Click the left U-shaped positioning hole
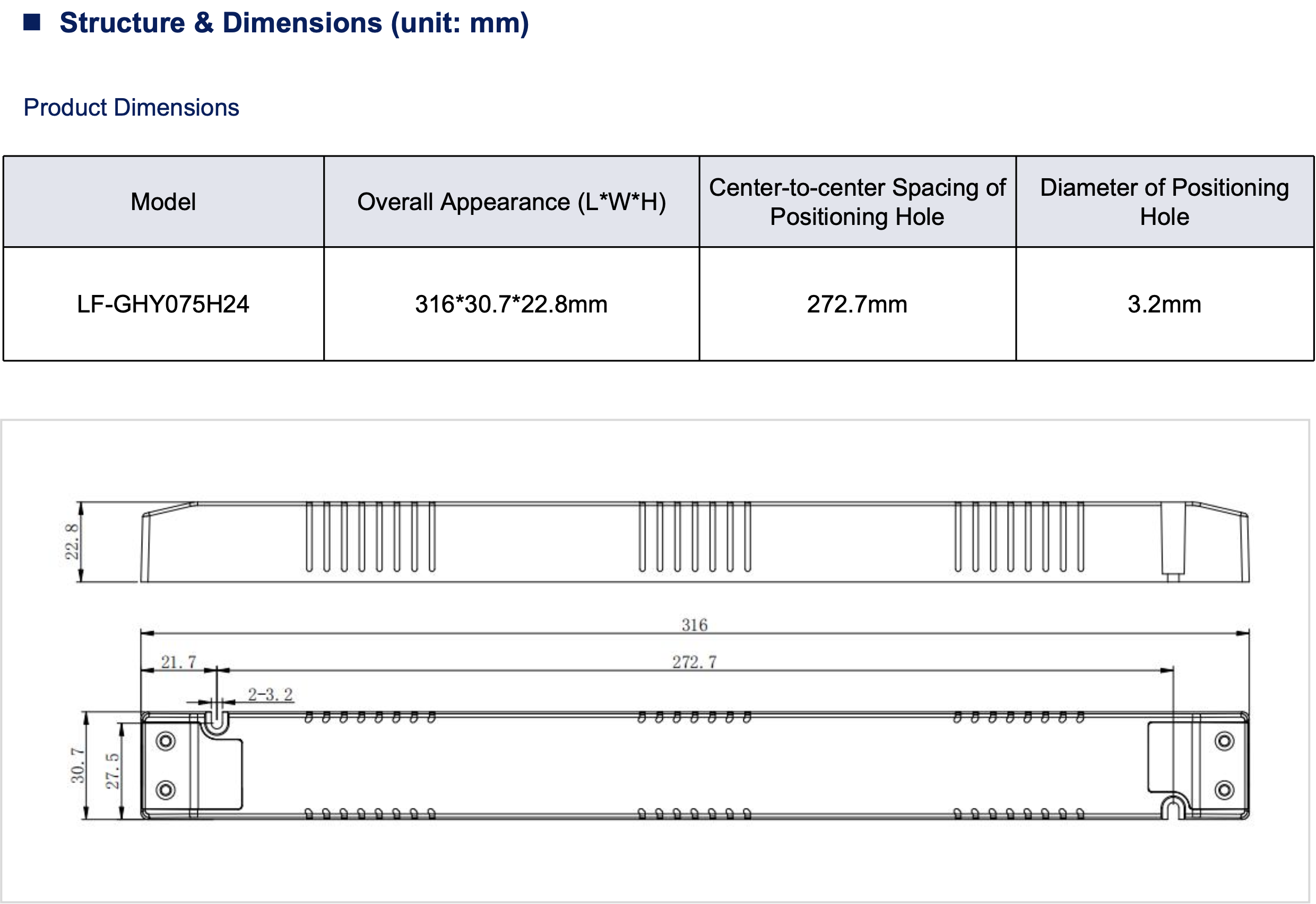Screen dimensions: 1316x904 point(216,722)
